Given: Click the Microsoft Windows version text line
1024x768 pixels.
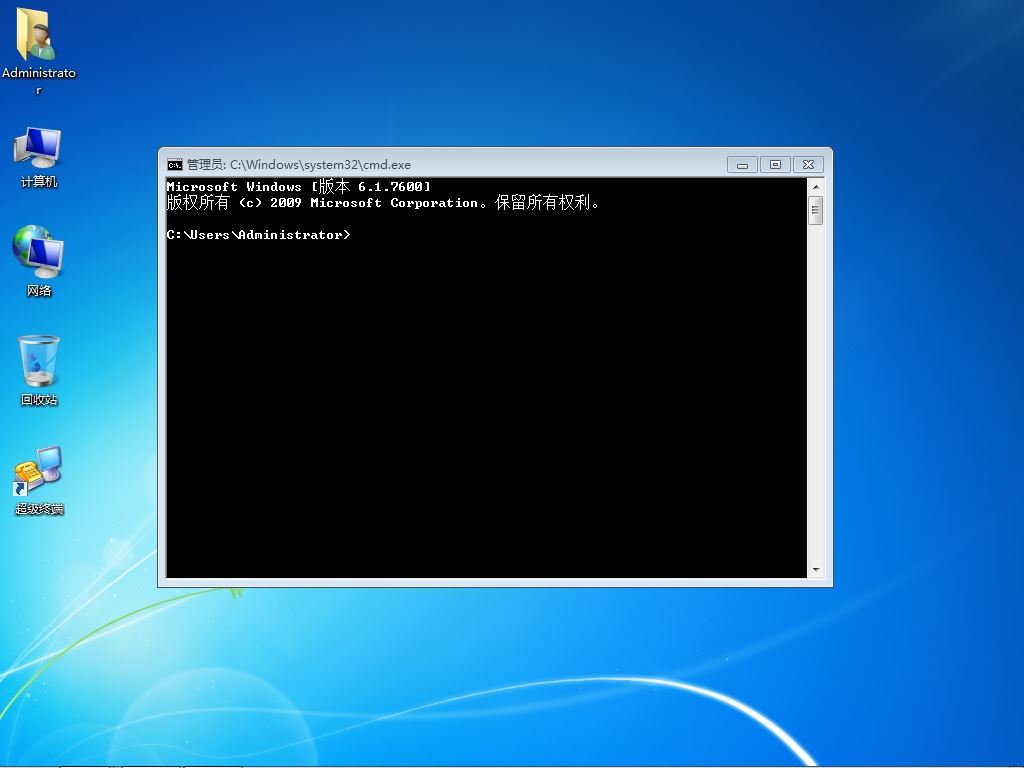Looking at the screenshot, I should tap(298, 187).
